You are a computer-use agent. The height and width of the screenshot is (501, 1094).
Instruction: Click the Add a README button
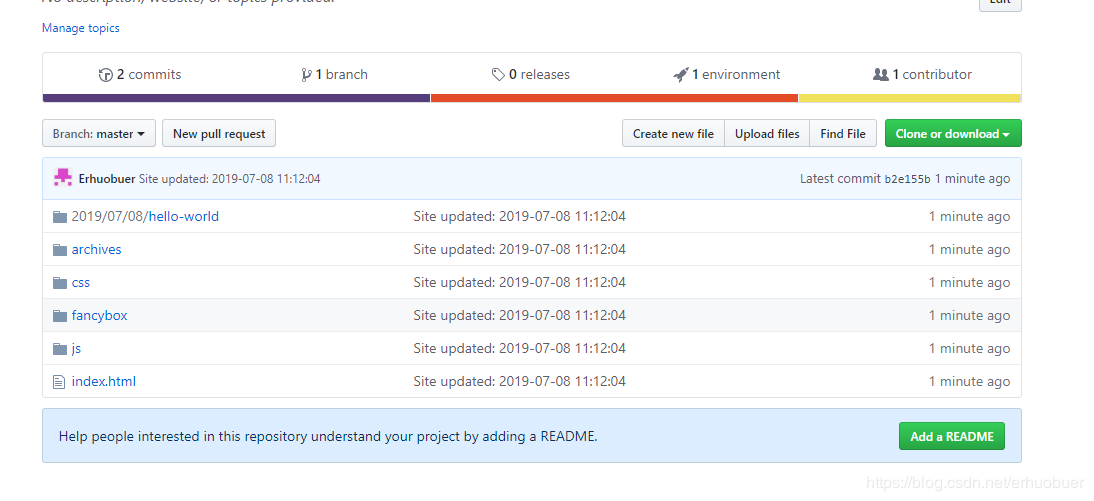[951, 437]
